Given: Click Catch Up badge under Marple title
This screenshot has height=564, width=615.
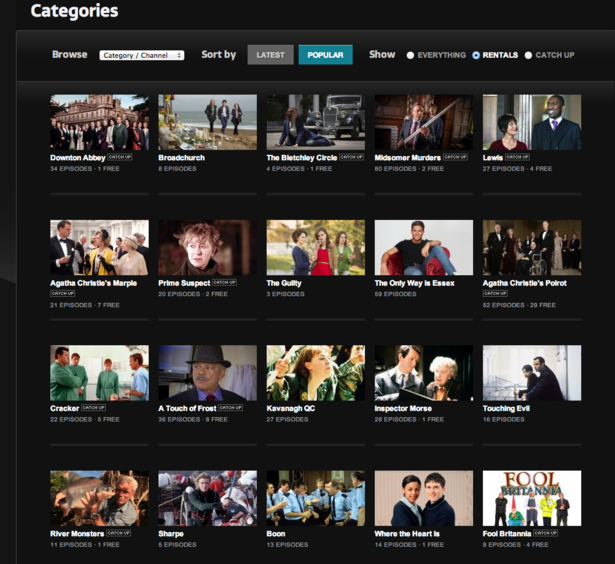Looking at the screenshot, I should click(62, 293).
